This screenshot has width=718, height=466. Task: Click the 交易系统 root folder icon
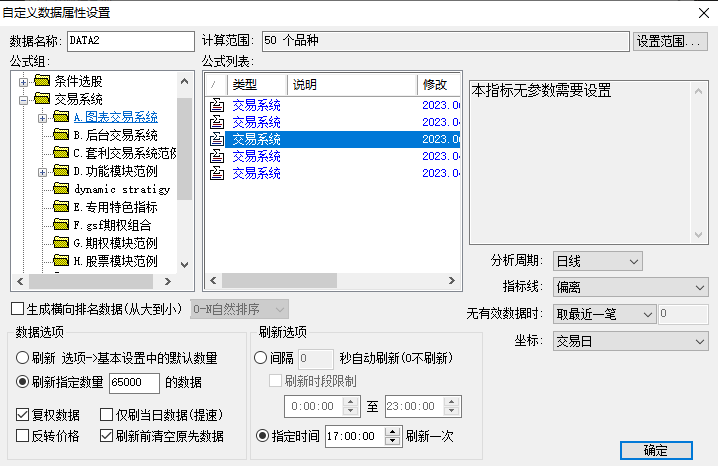pyautogui.click(x=42, y=99)
